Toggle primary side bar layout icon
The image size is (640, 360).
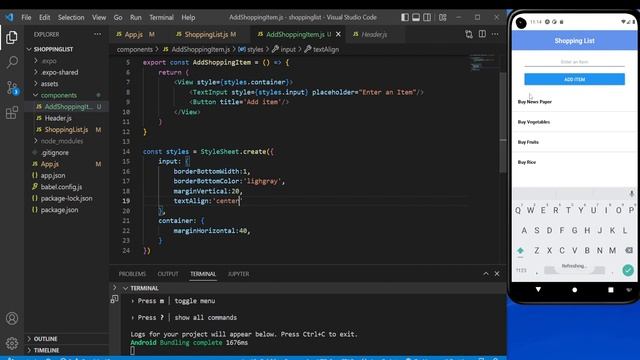coord(405,18)
